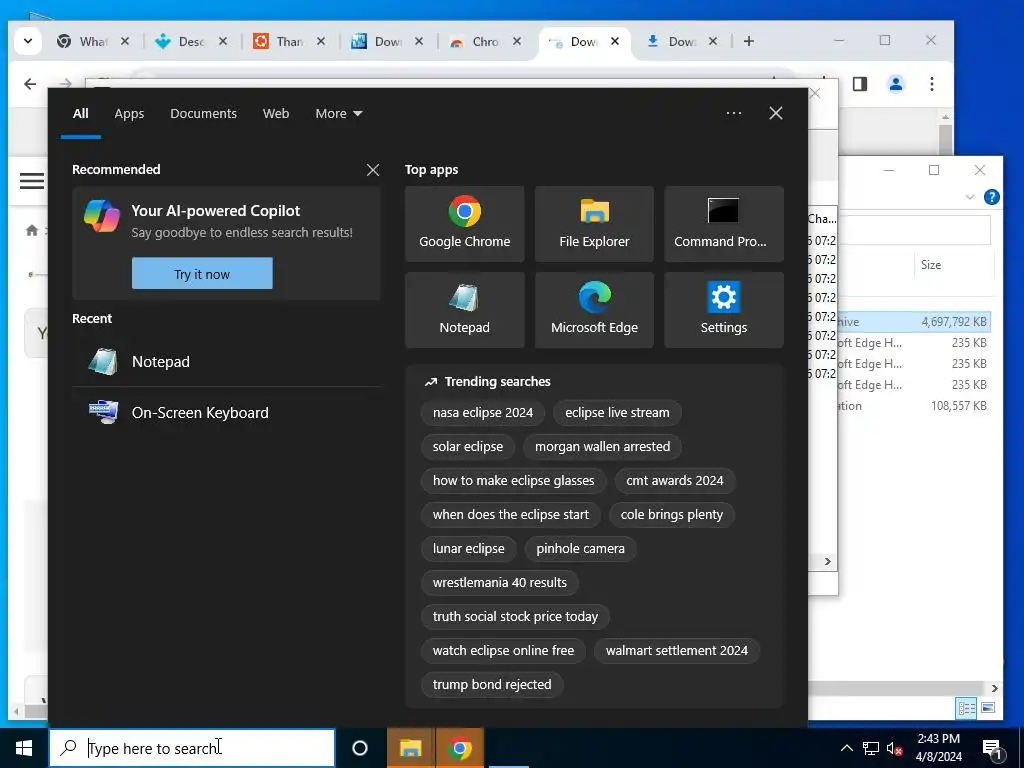This screenshot has width=1024, height=768.
Task: Open Chrome tab search dropdown
Action: 27,41
